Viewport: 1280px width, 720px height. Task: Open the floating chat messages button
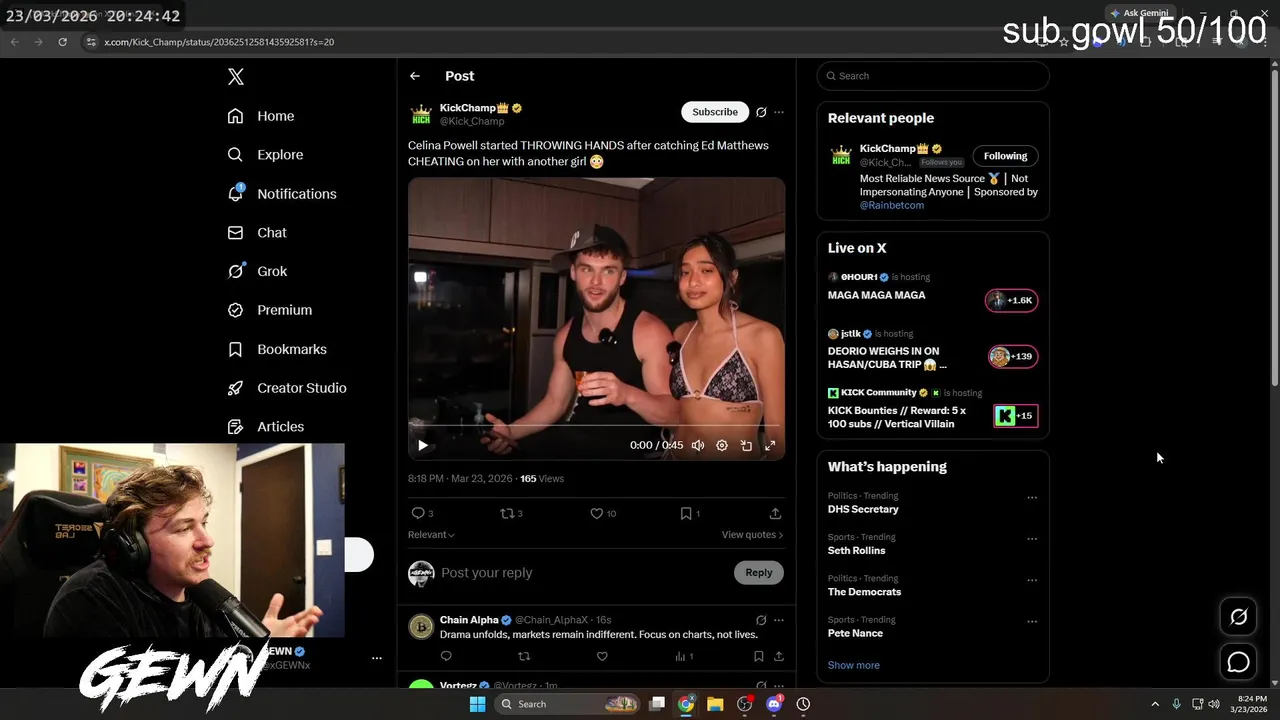(x=1238, y=662)
